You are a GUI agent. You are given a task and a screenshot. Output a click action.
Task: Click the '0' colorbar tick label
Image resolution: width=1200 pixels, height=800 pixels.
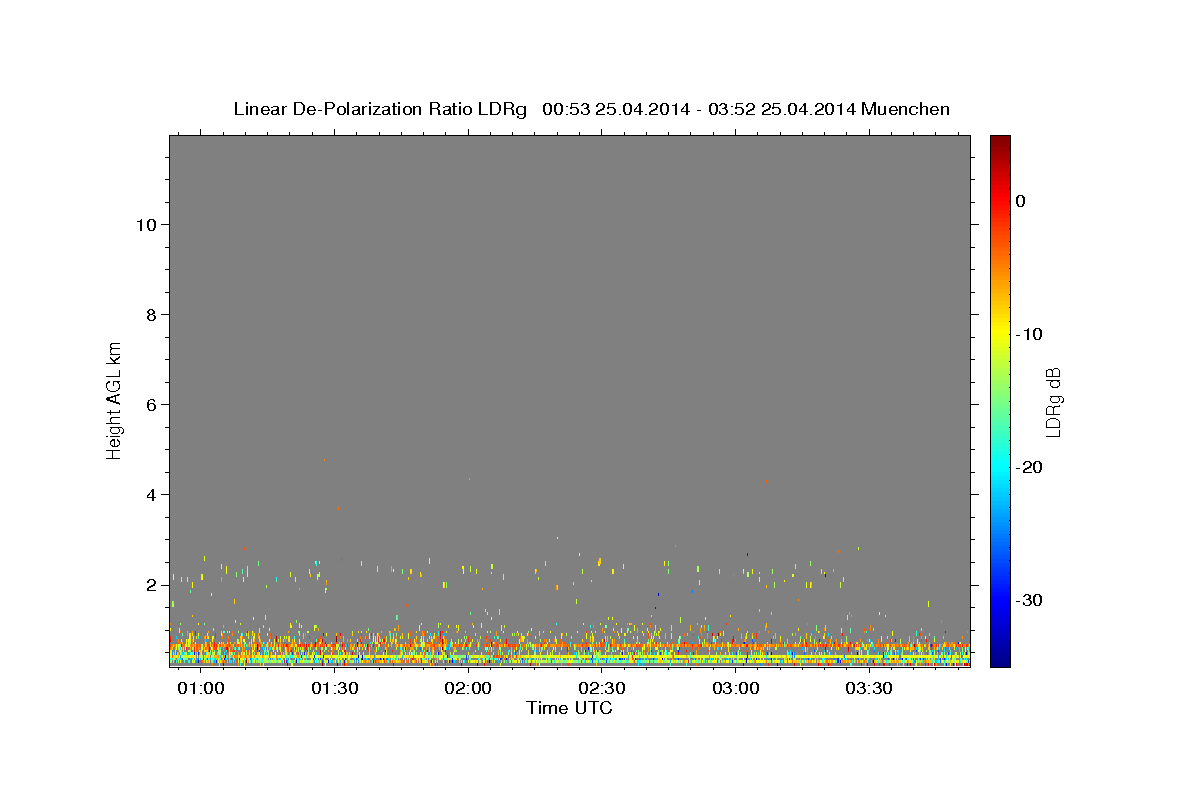point(1021,201)
